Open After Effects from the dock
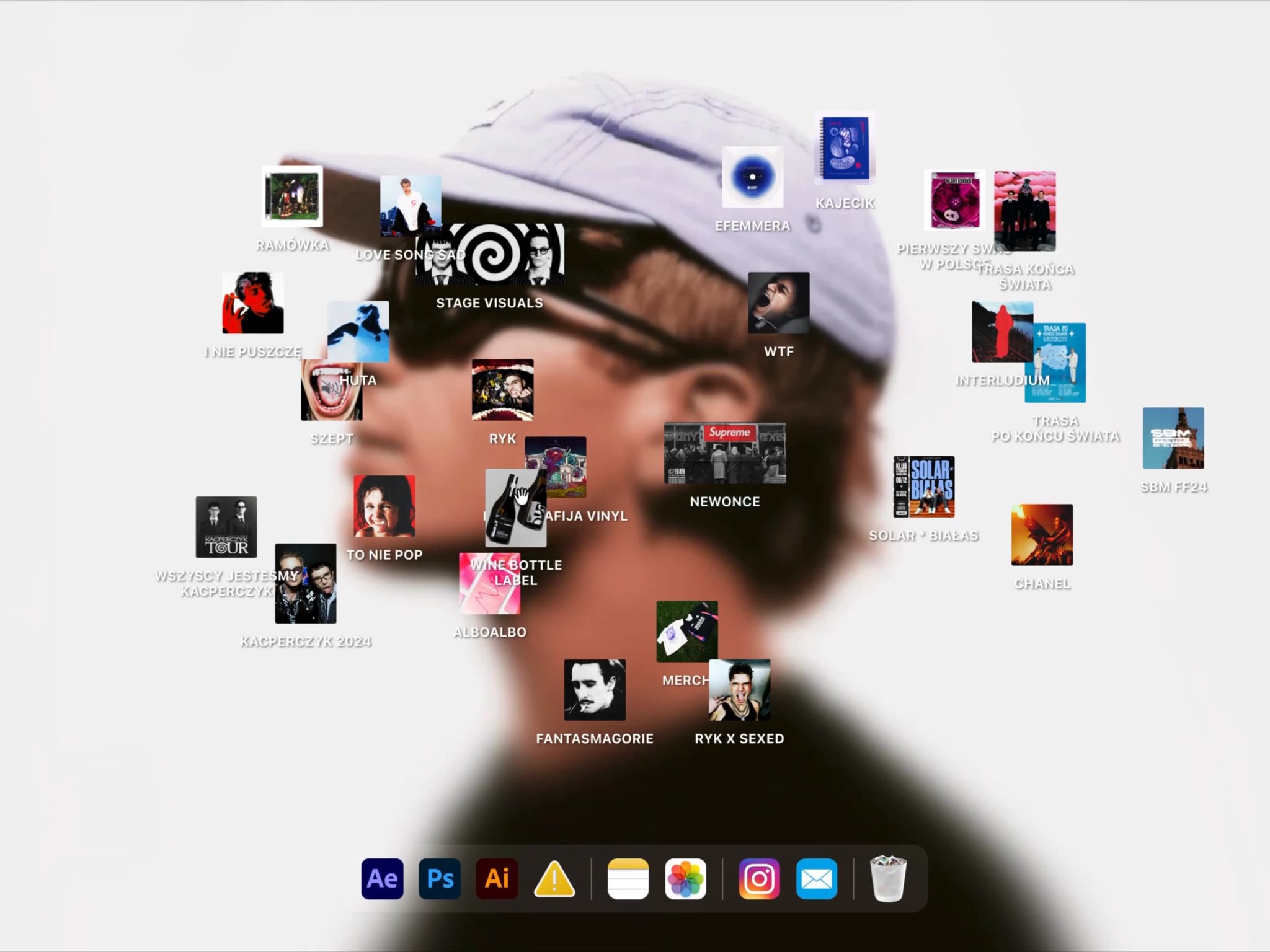 tap(382, 878)
